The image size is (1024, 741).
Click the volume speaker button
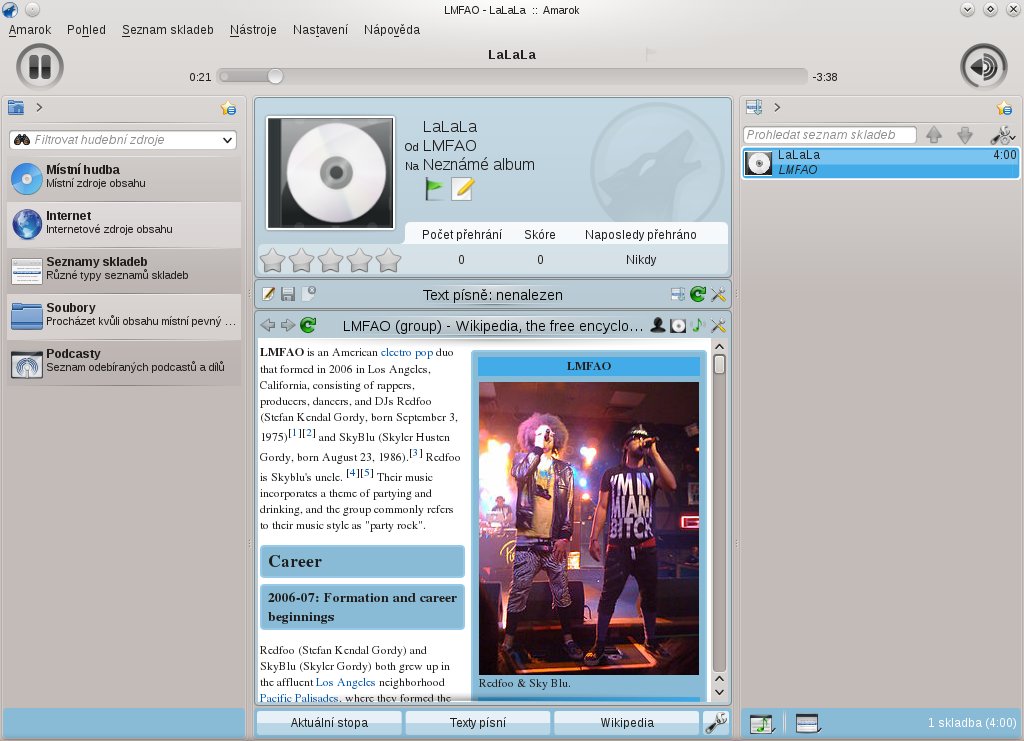[x=984, y=67]
